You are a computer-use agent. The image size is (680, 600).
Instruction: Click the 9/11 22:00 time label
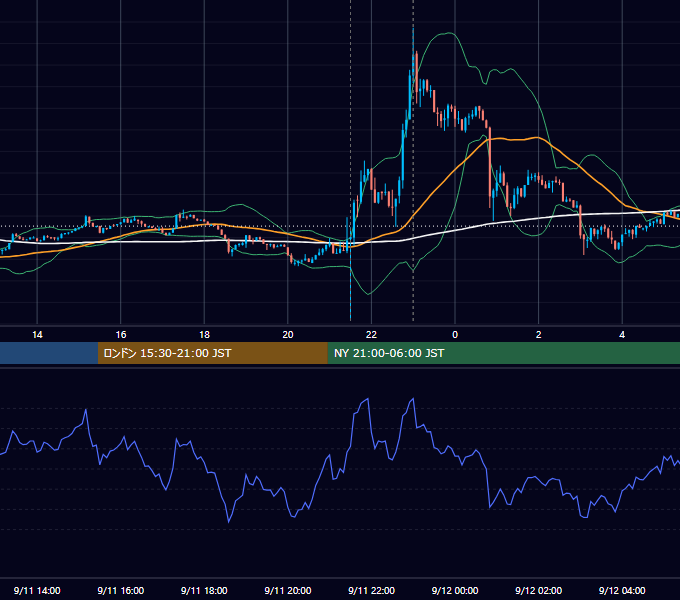click(x=372, y=590)
